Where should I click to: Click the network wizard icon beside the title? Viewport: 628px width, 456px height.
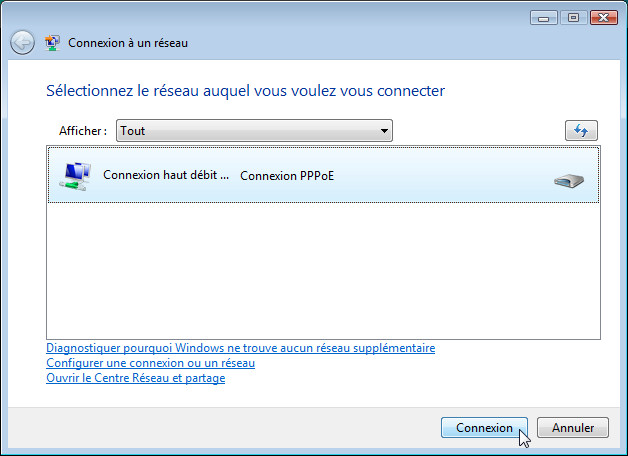click(x=52, y=43)
